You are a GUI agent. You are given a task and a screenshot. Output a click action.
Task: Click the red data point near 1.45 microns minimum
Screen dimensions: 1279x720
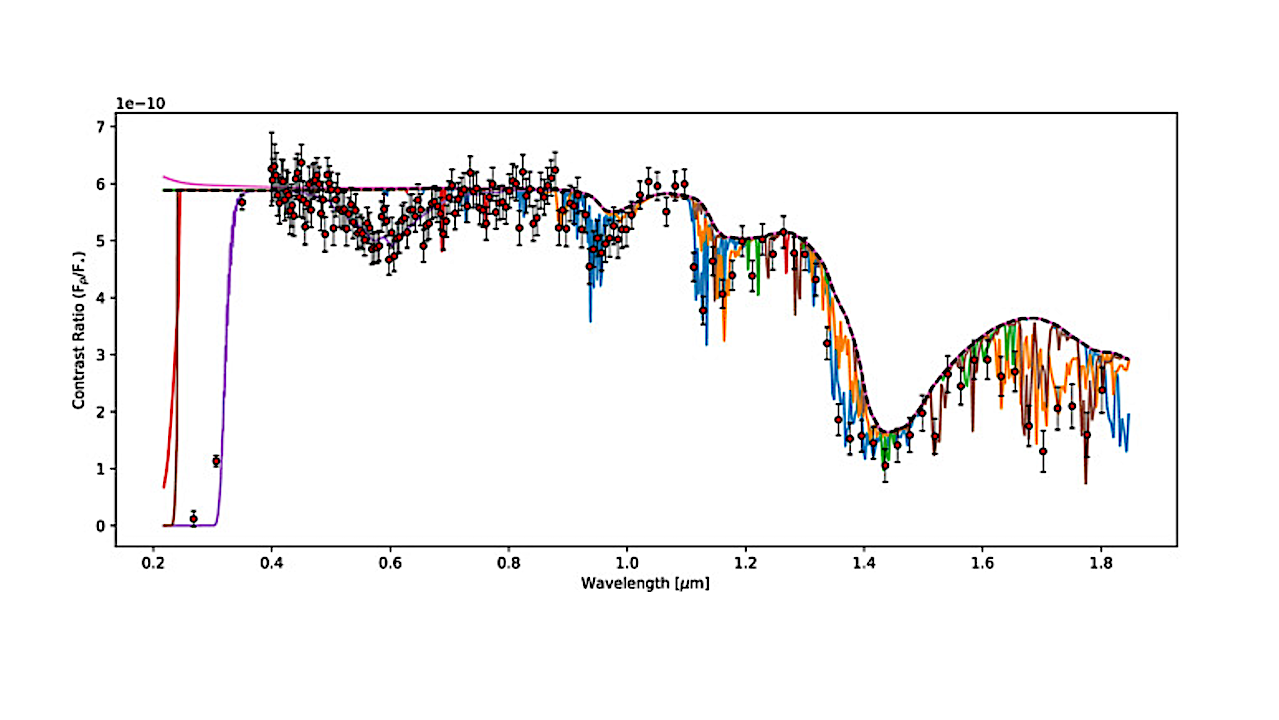coord(885,465)
